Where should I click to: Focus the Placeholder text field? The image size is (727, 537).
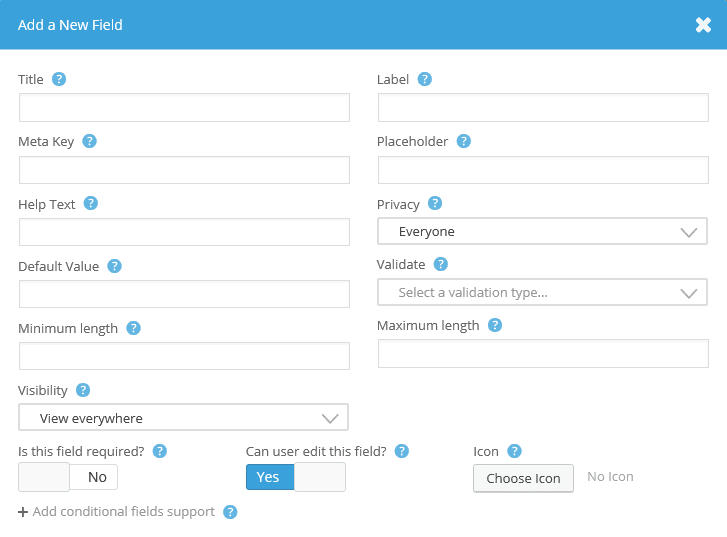(x=543, y=170)
